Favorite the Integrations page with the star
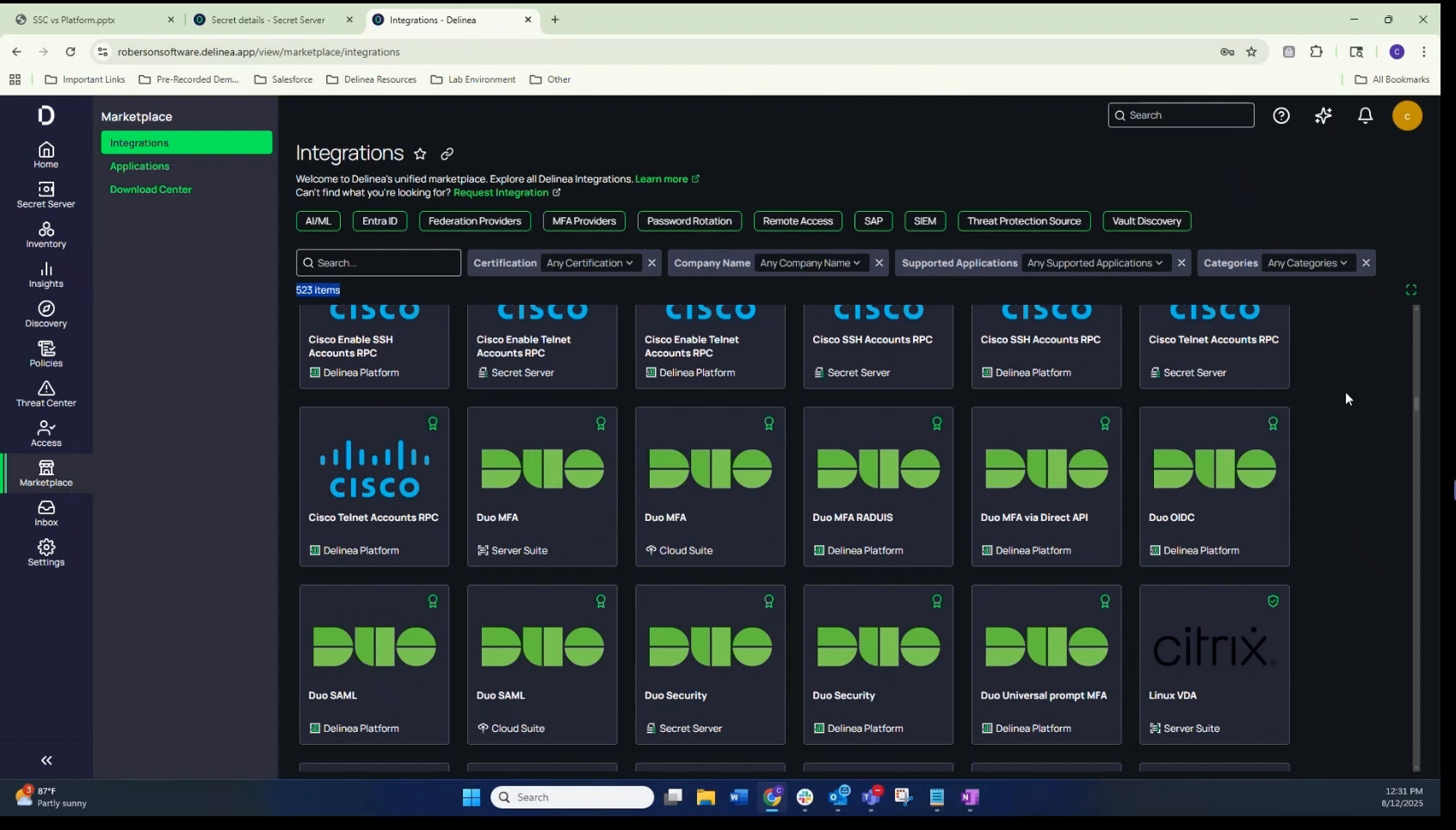This screenshot has width=1456, height=830. coord(421,154)
